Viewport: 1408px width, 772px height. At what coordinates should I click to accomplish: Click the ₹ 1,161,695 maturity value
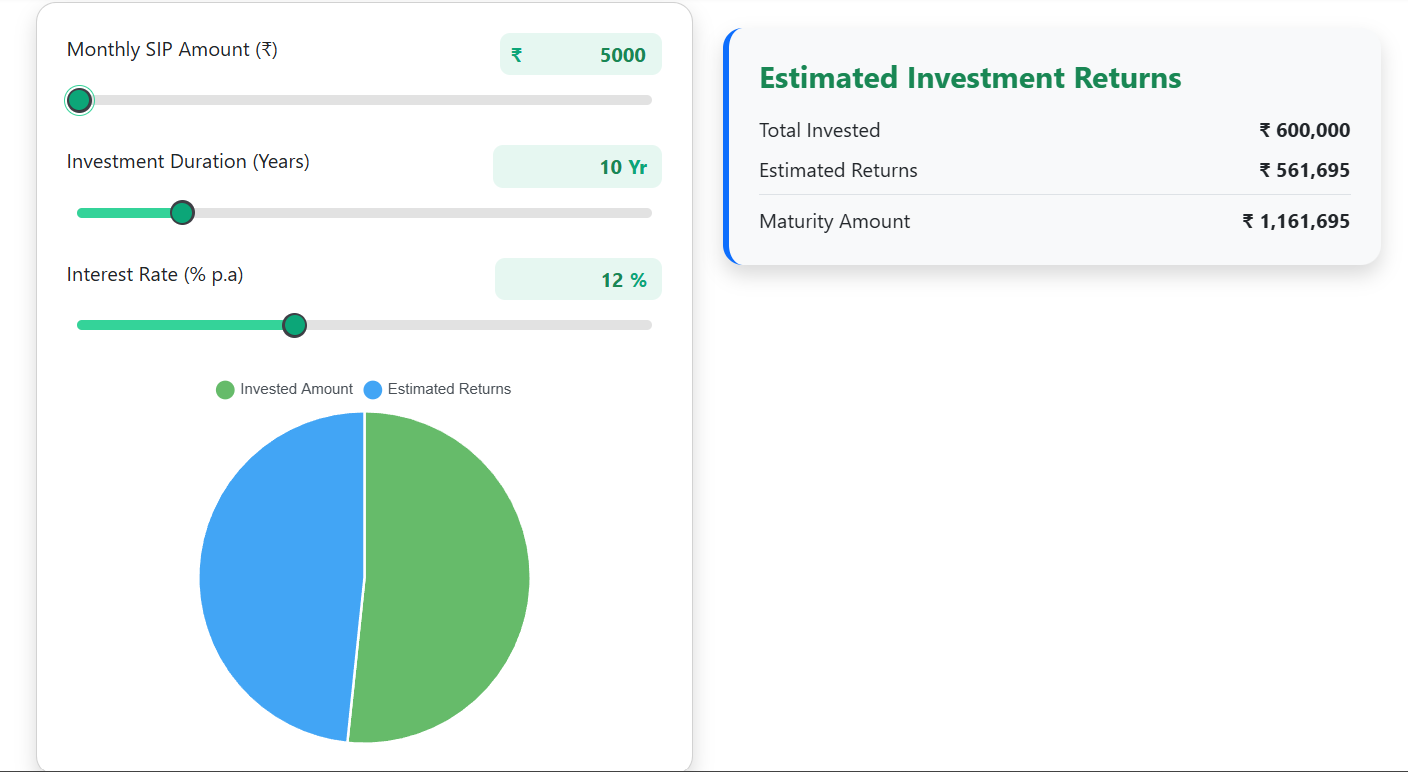tap(1296, 221)
